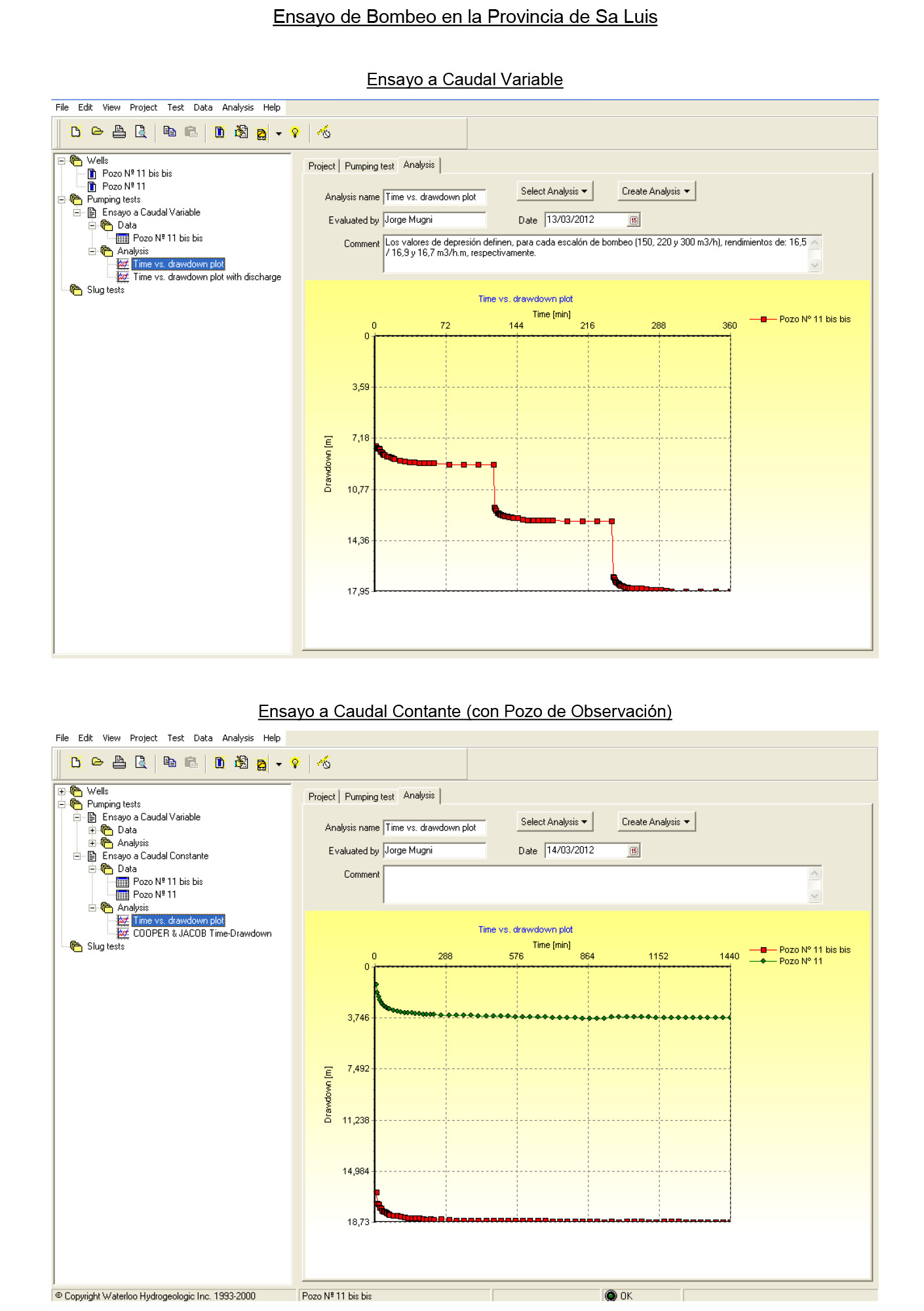The image size is (924, 1311).
Task: Click red Pozo Nº 11 bis bis legend marker, lower chart
Action: [763, 950]
